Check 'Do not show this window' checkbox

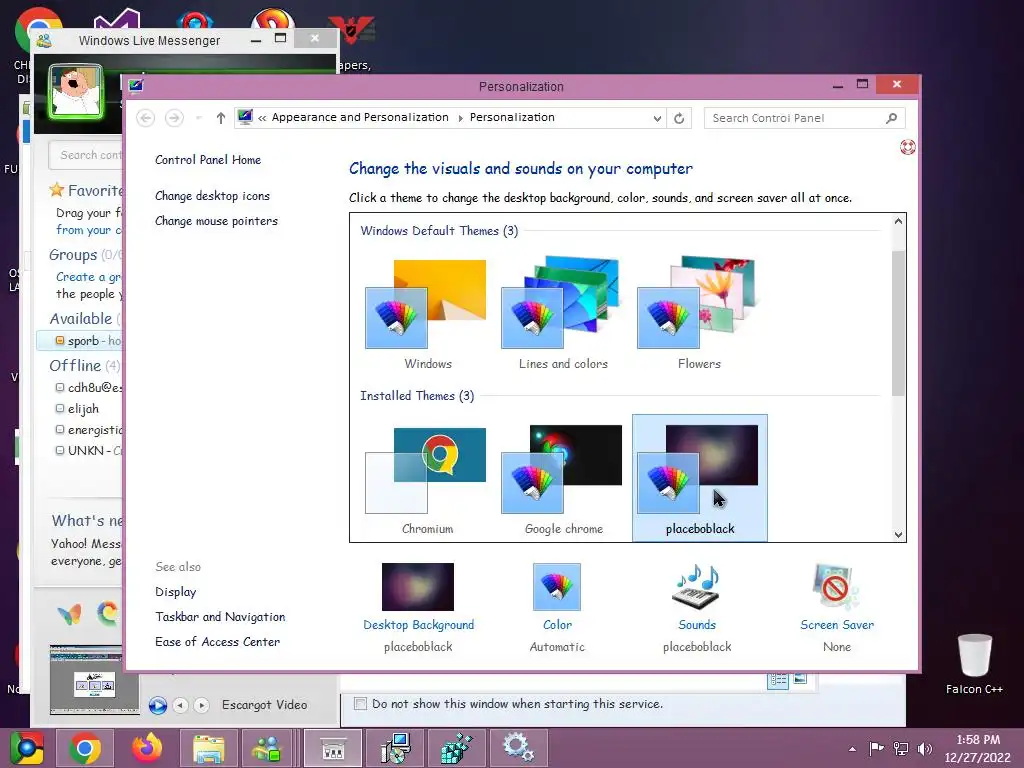360,703
